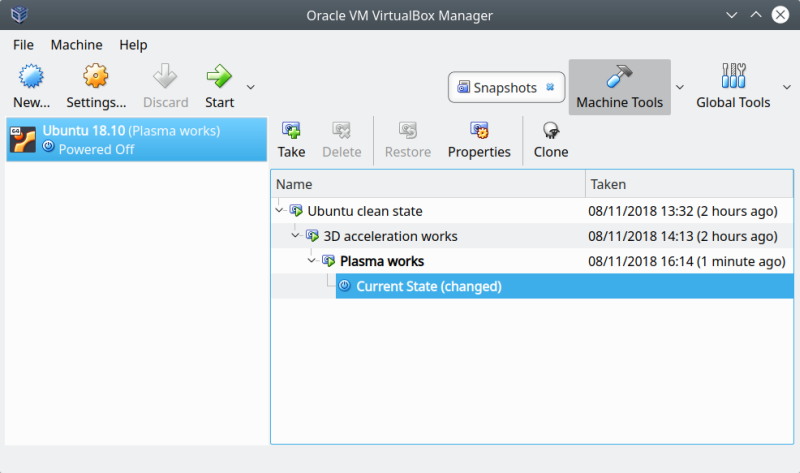Open the Settings gear icon

tap(96, 77)
